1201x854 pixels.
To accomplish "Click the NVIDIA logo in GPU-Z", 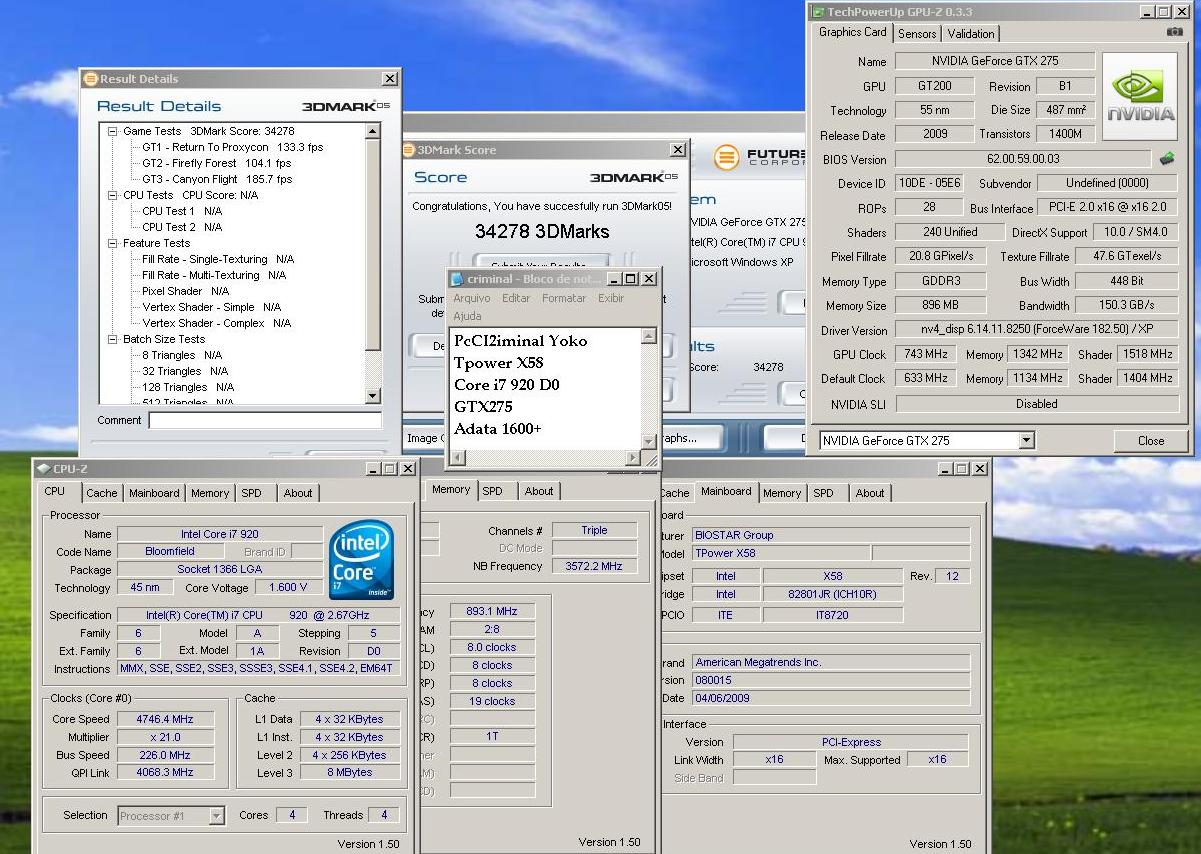I will click(x=1140, y=95).
